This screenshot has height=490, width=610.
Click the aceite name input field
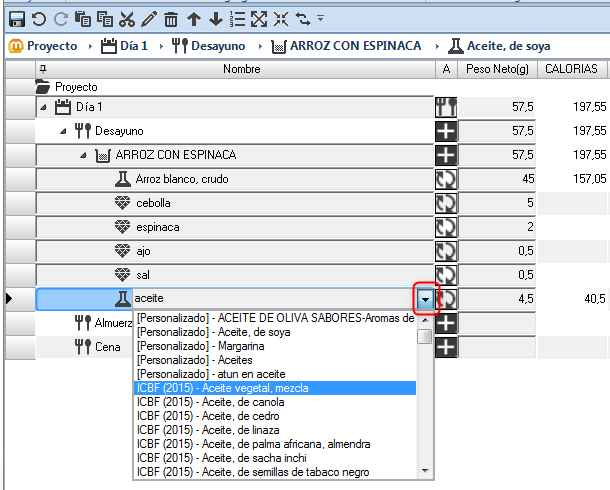pyautogui.click(x=274, y=299)
